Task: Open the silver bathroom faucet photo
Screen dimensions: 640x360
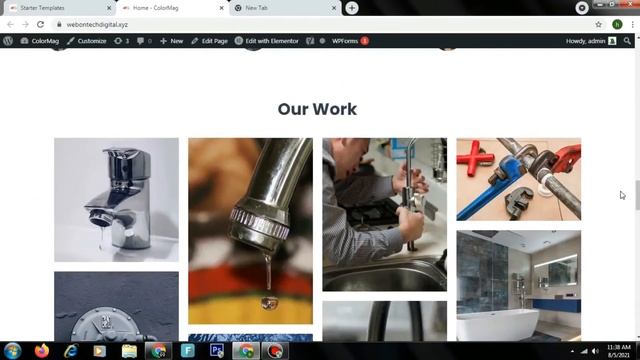Action: (116, 200)
